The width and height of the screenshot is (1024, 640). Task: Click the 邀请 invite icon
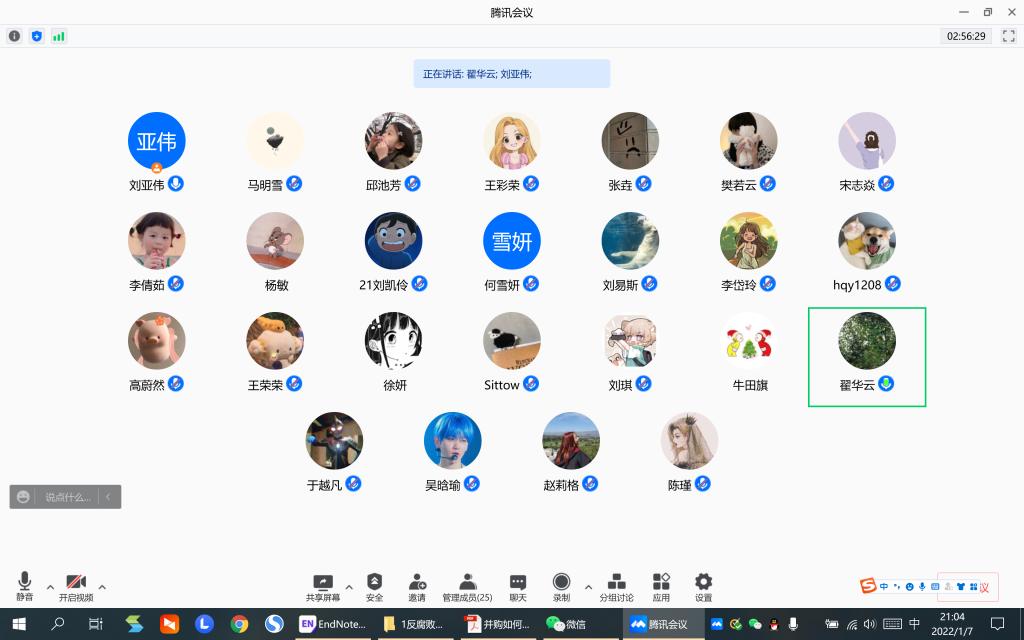(x=417, y=586)
